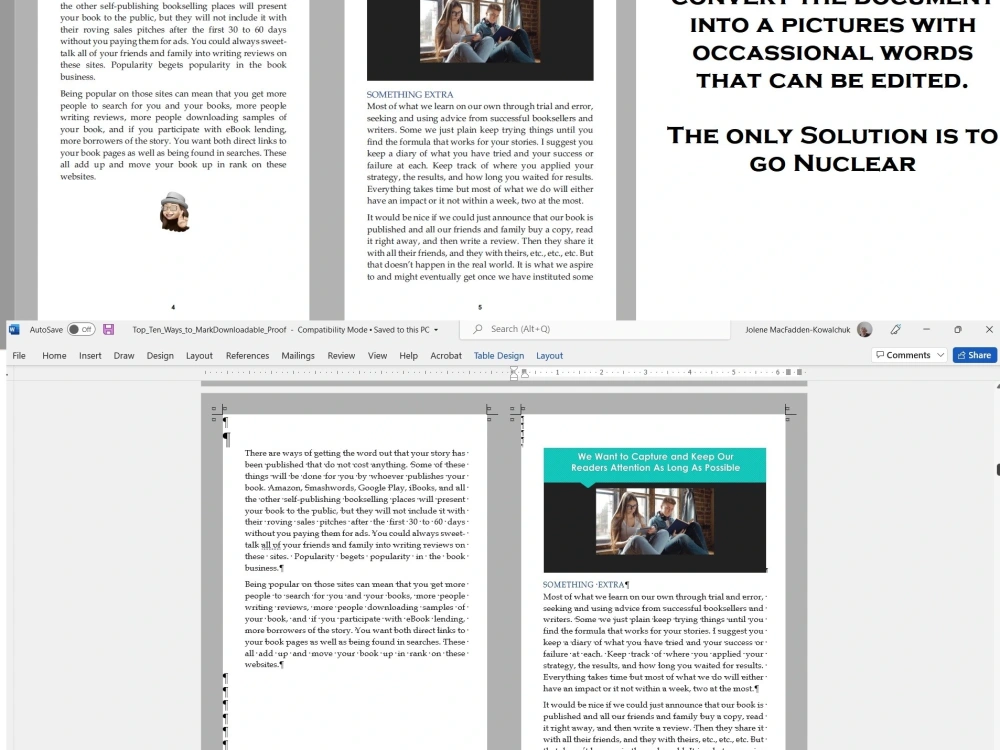The width and height of the screenshot is (1000, 750).
Task: Open the table Layout tab after Table Design
Action: tap(549, 356)
